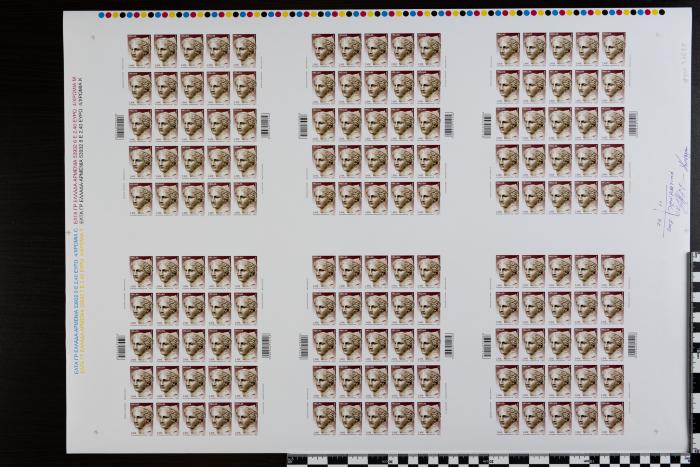700x467 pixels.
Task: Click left barcode of the bottom-right stamp block
Action: (x=487, y=346)
